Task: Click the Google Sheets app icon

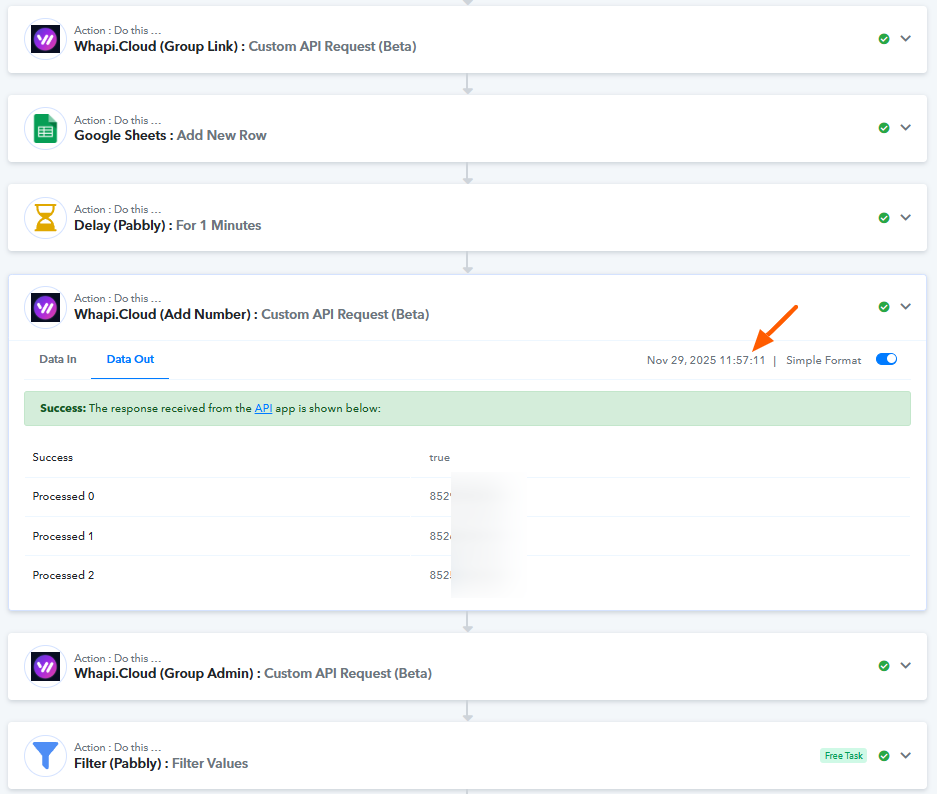Action: 45,128
